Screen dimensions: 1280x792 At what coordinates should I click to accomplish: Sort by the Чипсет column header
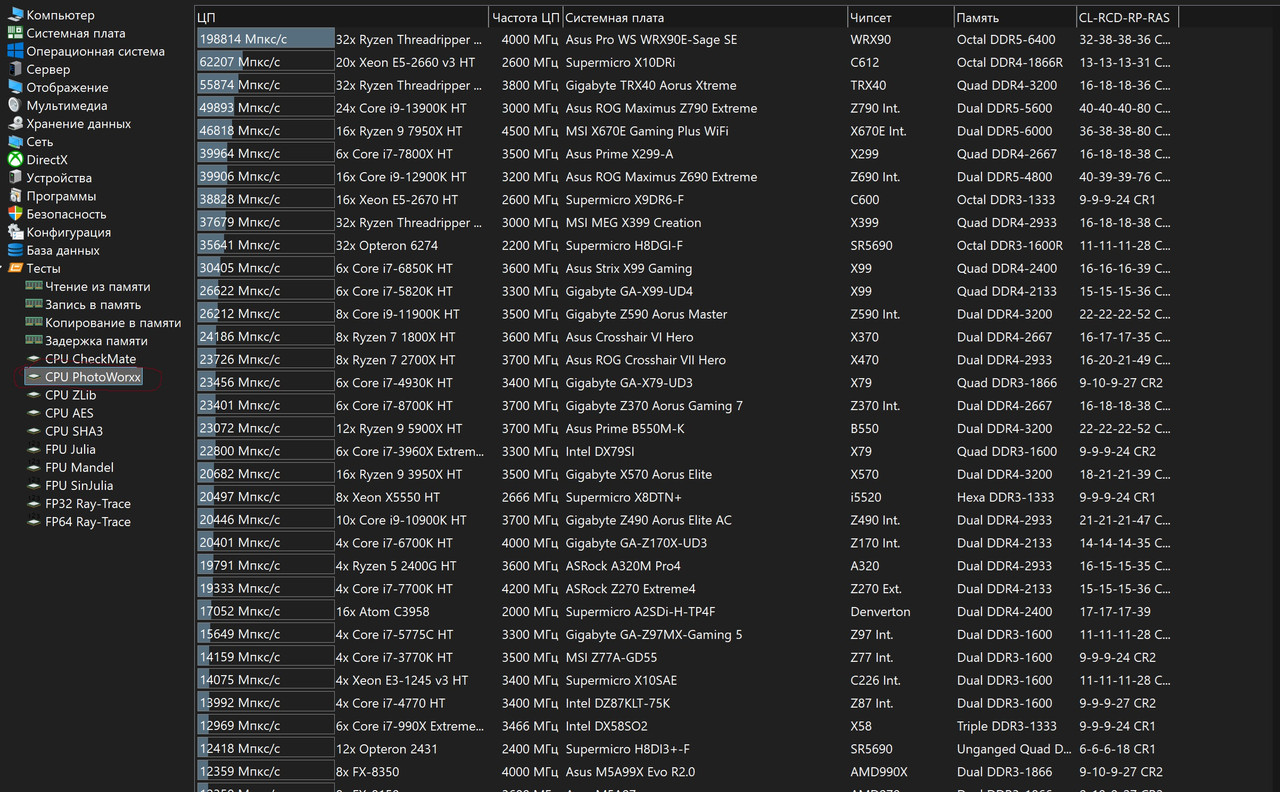pyautogui.click(x=899, y=17)
